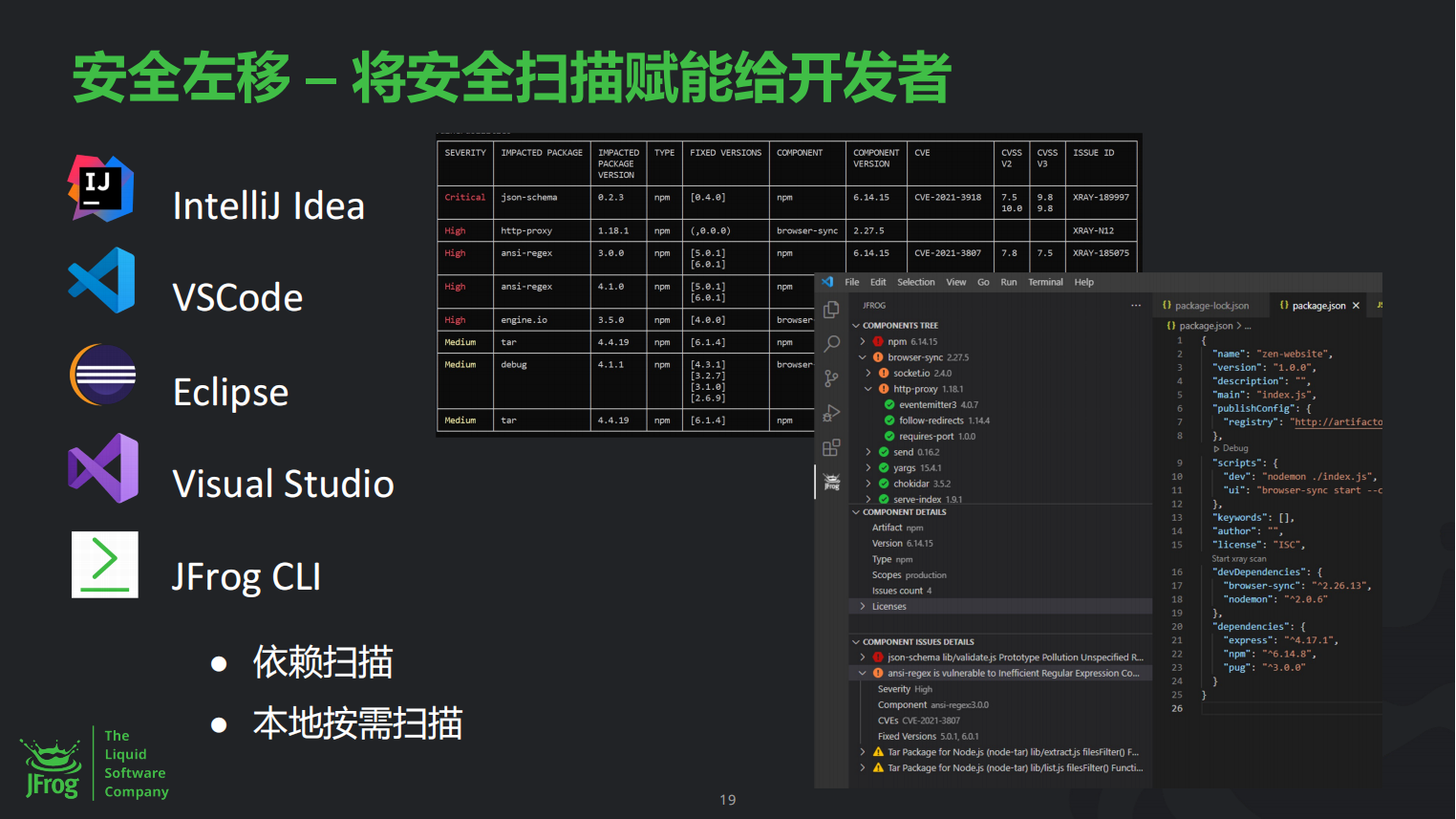Viewport: 1456px width, 819px height.
Task: Click the JFrog CLI terminal icon
Action: (x=104, y=565)
